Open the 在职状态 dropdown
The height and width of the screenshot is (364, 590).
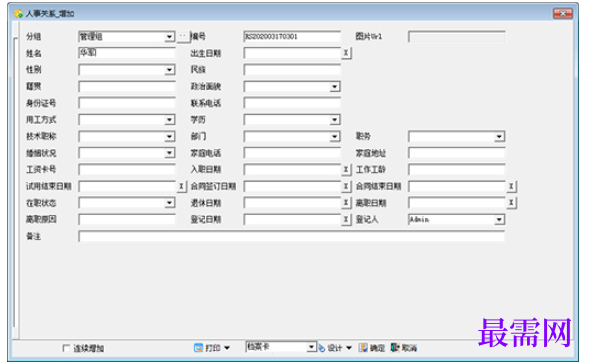pyautogui.click(x=169, y=203)
